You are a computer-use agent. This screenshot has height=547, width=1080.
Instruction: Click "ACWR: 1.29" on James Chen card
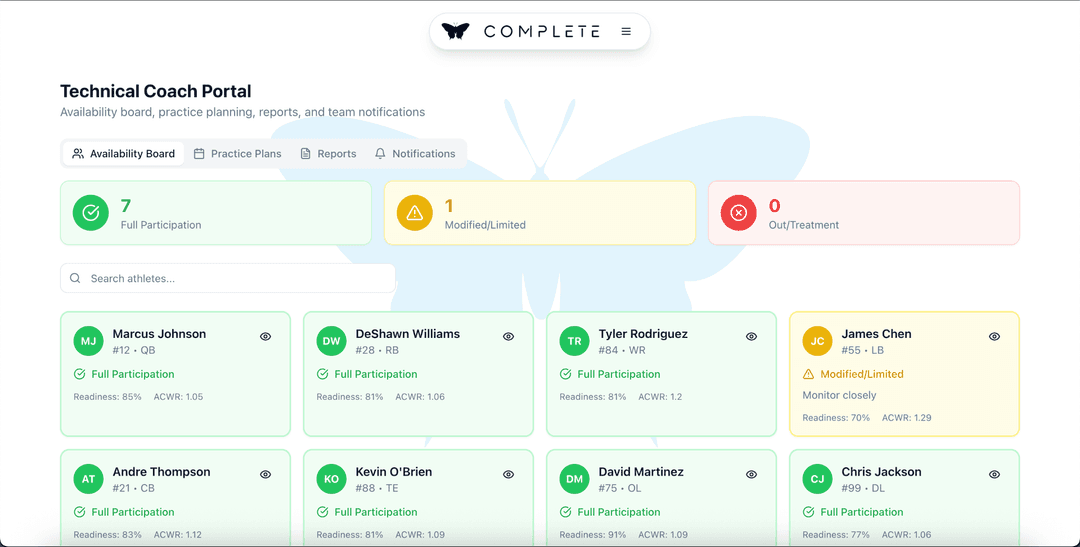click(906, 417)
